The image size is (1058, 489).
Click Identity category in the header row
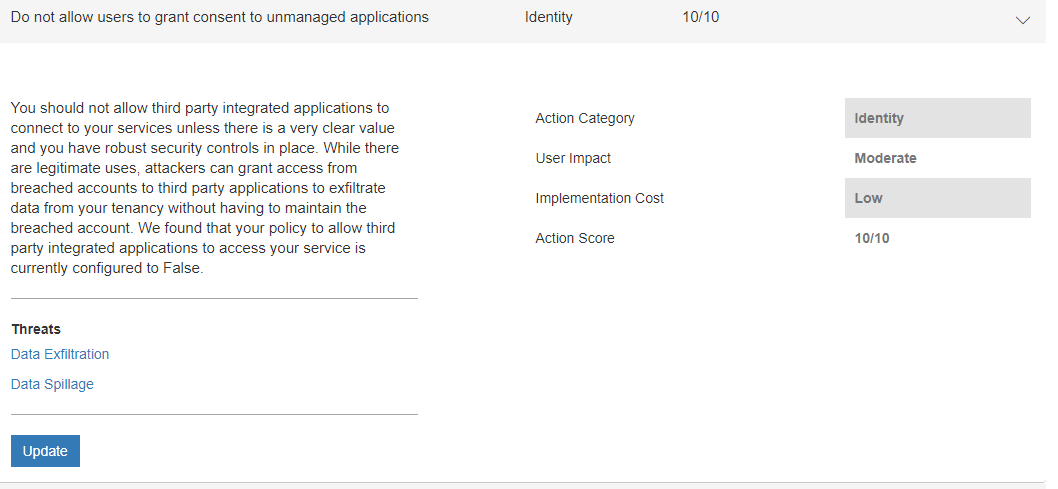pyautogui.click(x=548, y=17)
